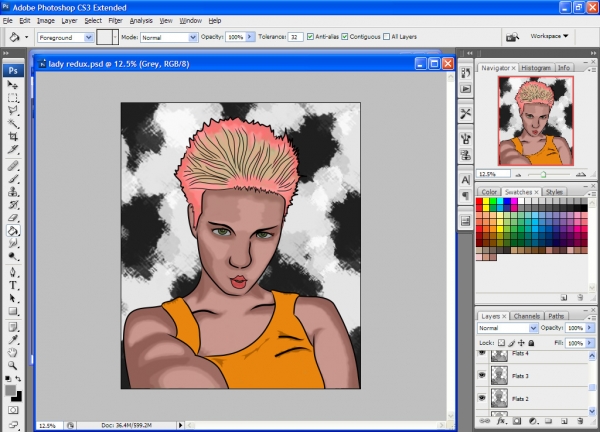The image size is (600, 432).
Task: Select the Eyedropper tool
Action: pos(13,340)
